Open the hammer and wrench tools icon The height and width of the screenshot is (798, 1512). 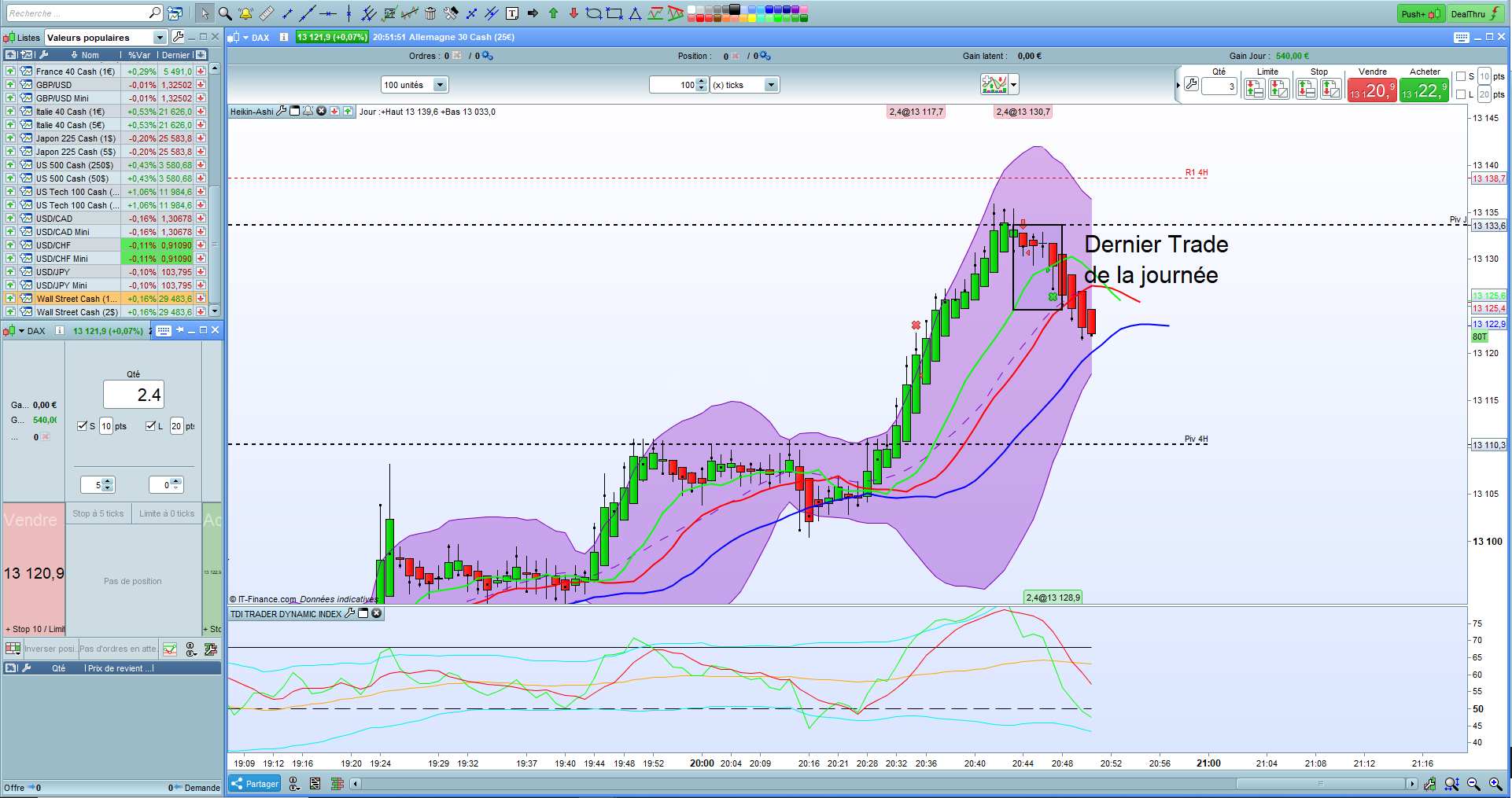click(x=451, y=13)
